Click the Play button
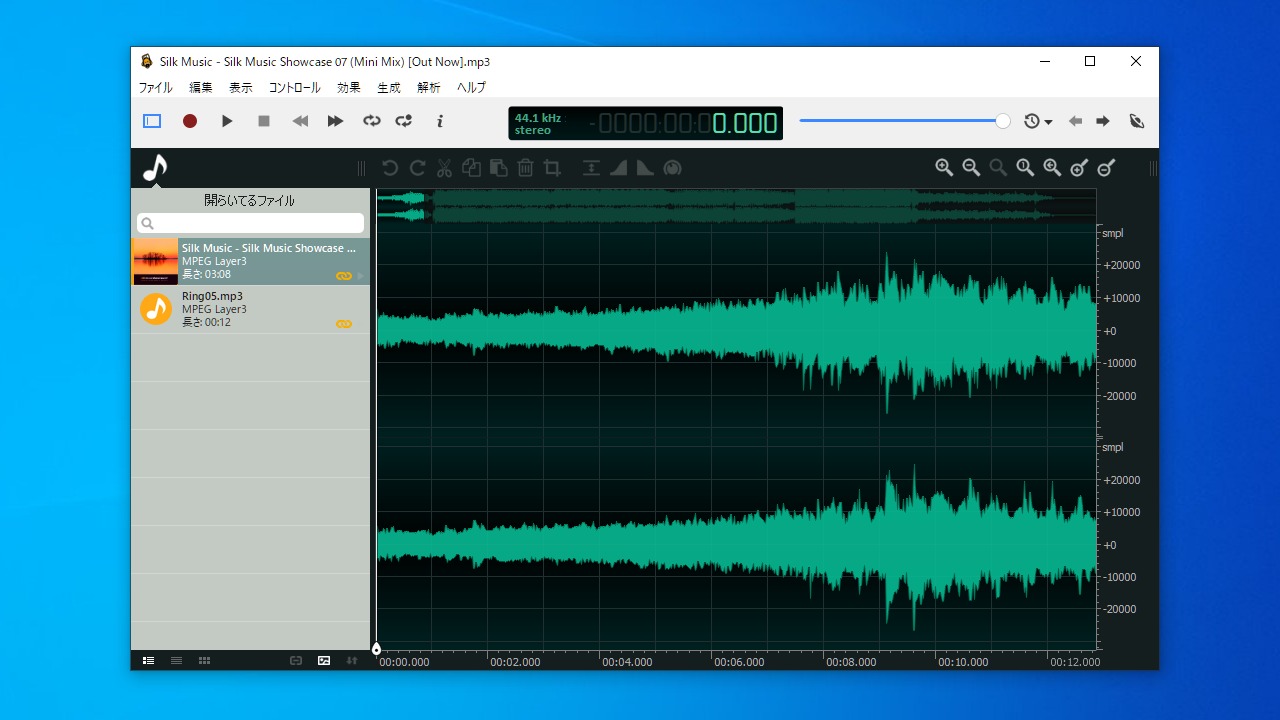 [227, 121]
